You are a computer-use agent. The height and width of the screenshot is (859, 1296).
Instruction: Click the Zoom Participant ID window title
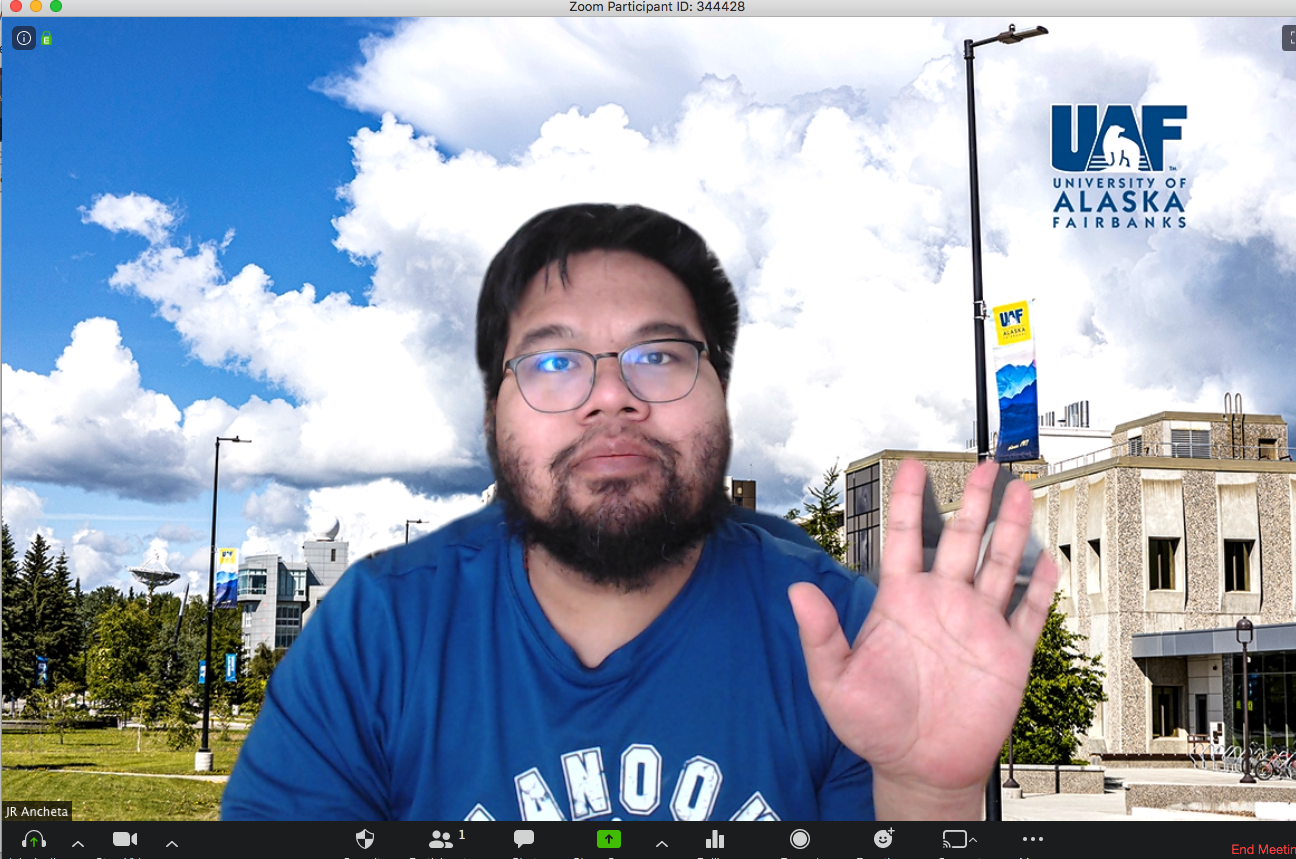pos(656,7)
